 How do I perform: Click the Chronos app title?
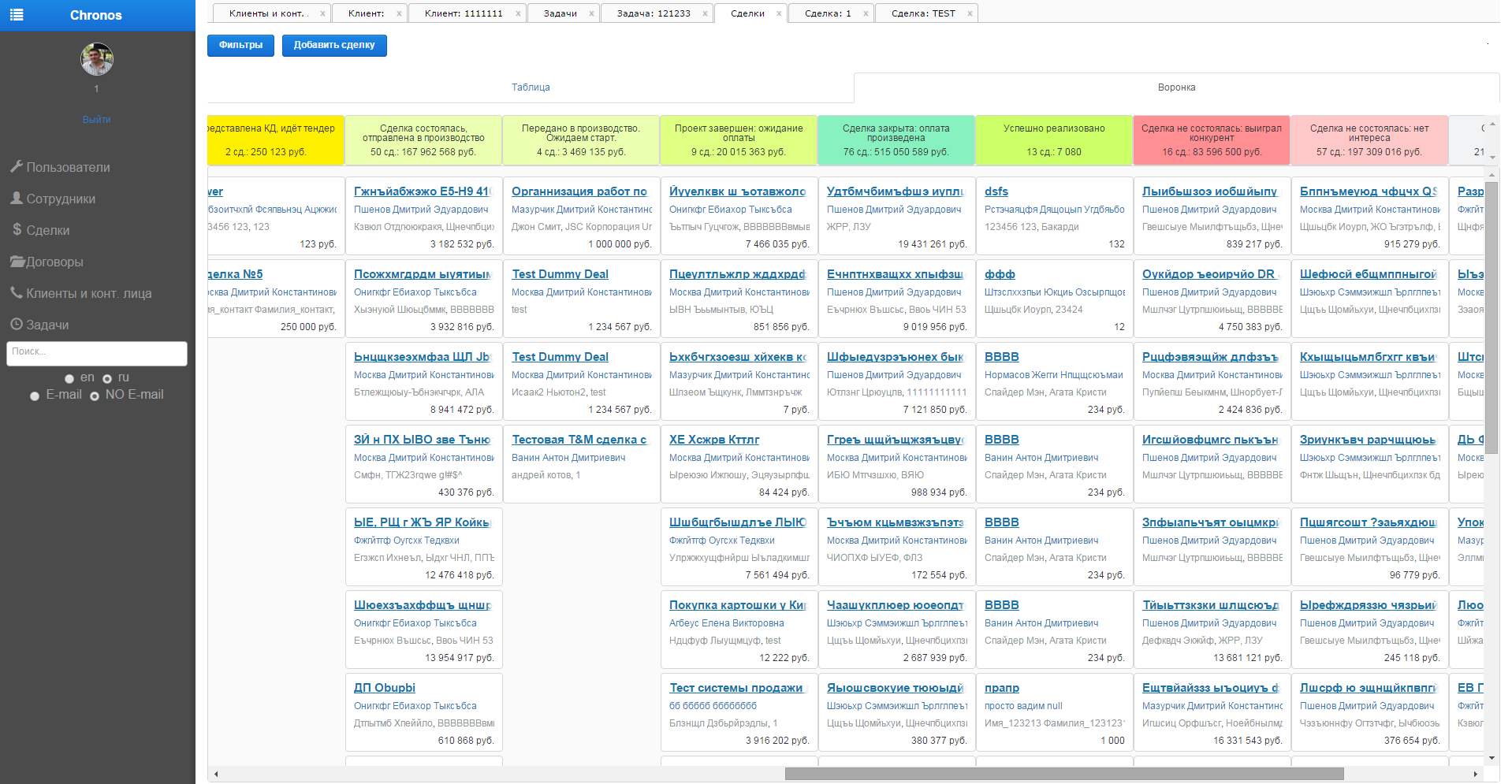pyautogui.click(x=96, y=15)
